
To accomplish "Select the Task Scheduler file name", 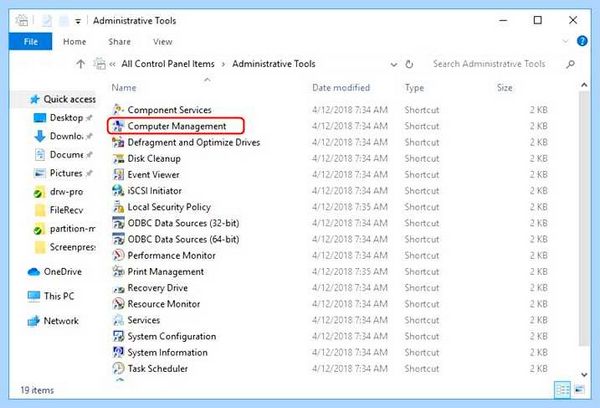I will (158, 369).
